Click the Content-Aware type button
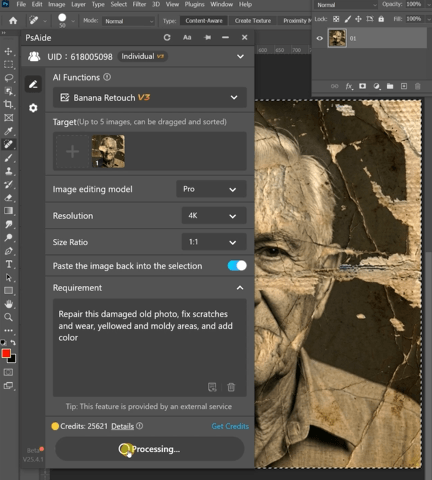 [204, 21]
